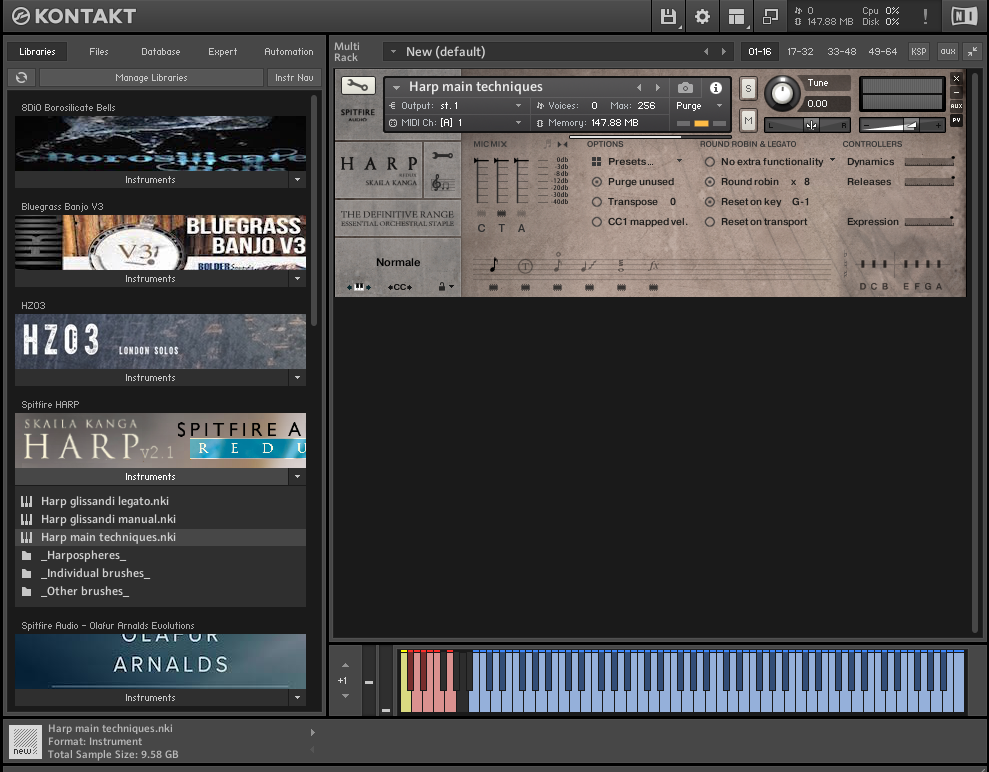This screenshot has width=989, height=772.
Task: Go to previous multi rack preset
Action: (706, 52)
